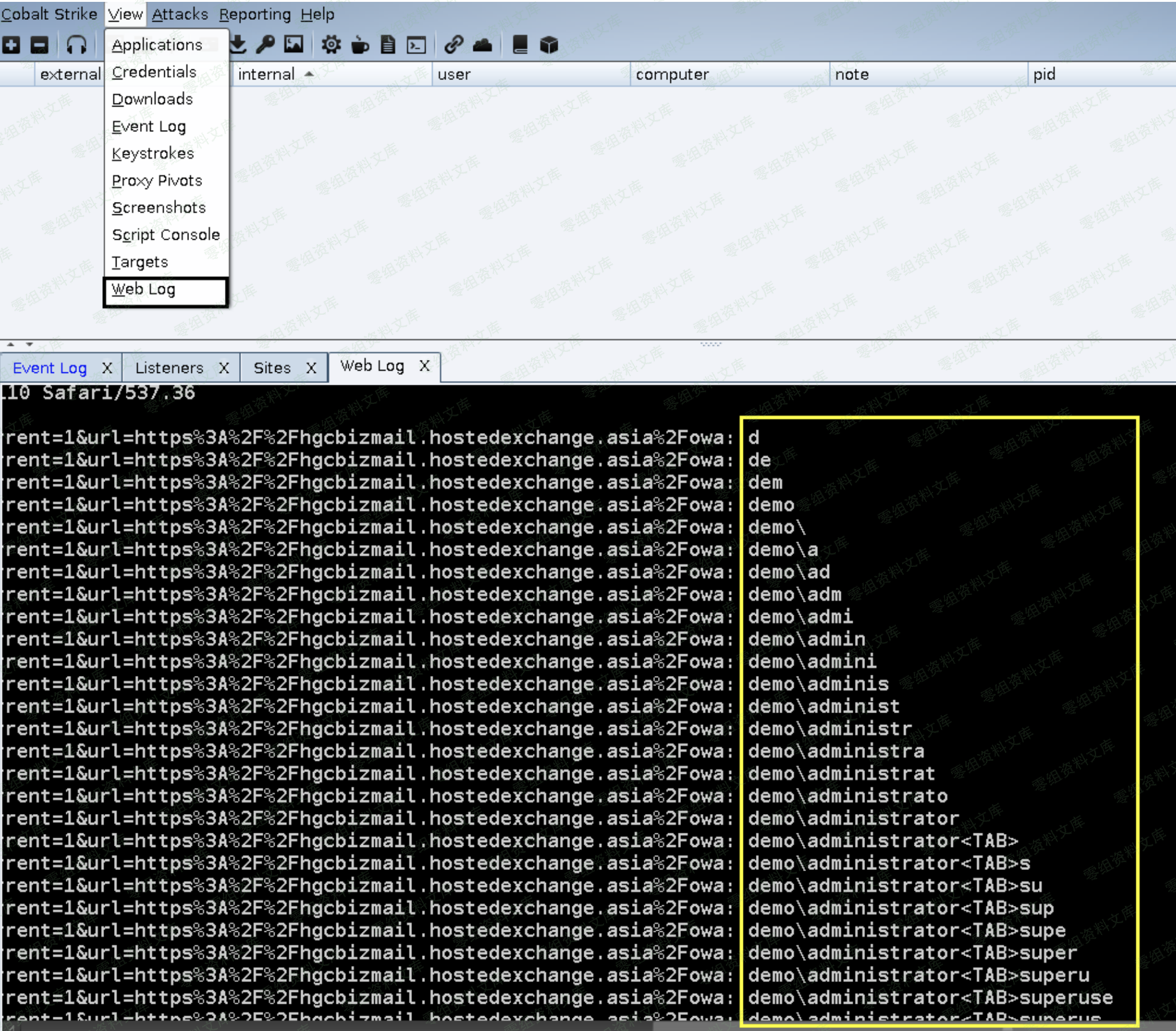Expand split pane with small down arrow
This screenshot has height=1031, width=1176.
29,344
